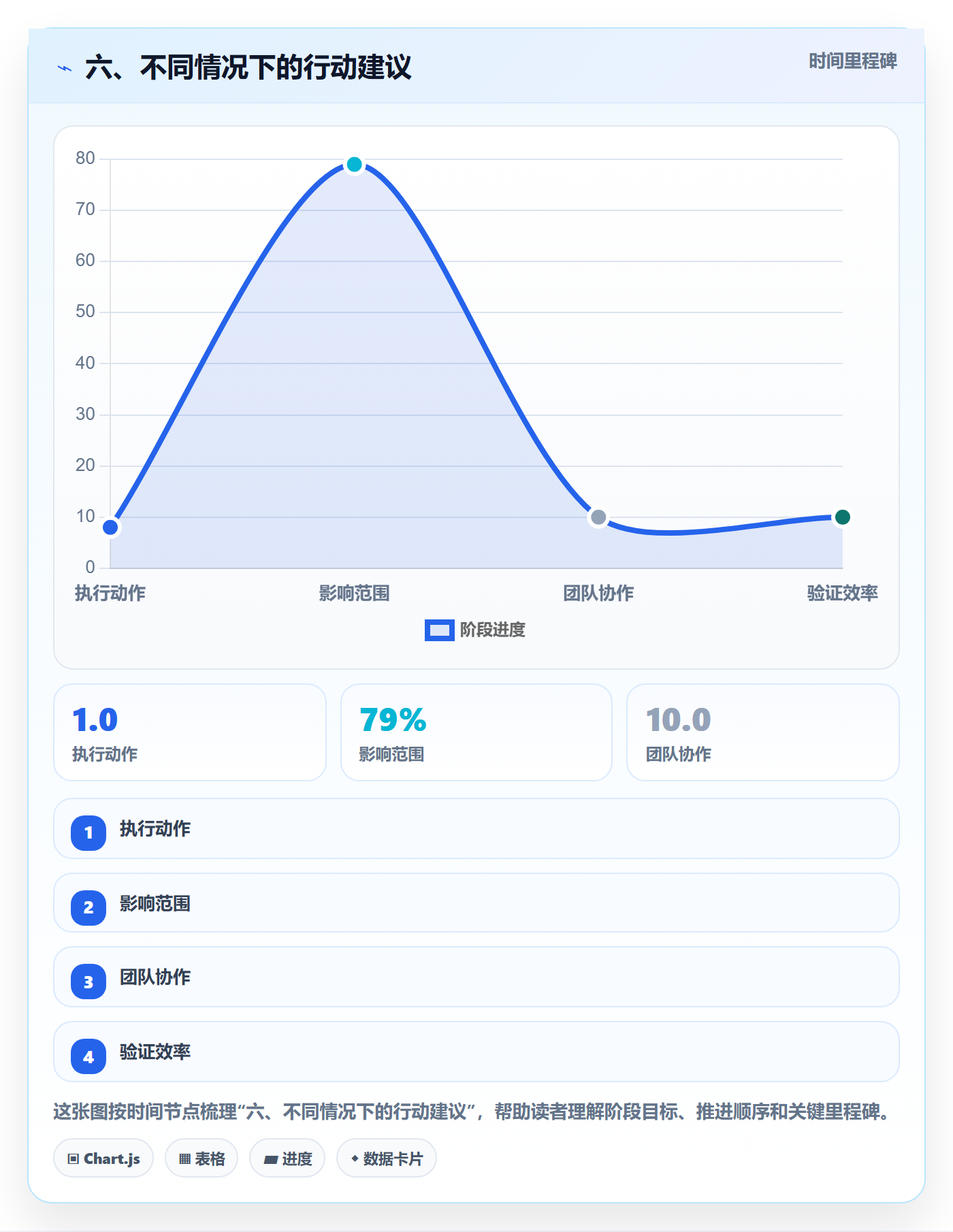953x1232 pixels.
Task: Click the lightning bolt icon beside the title
Action: pos(65,69)
